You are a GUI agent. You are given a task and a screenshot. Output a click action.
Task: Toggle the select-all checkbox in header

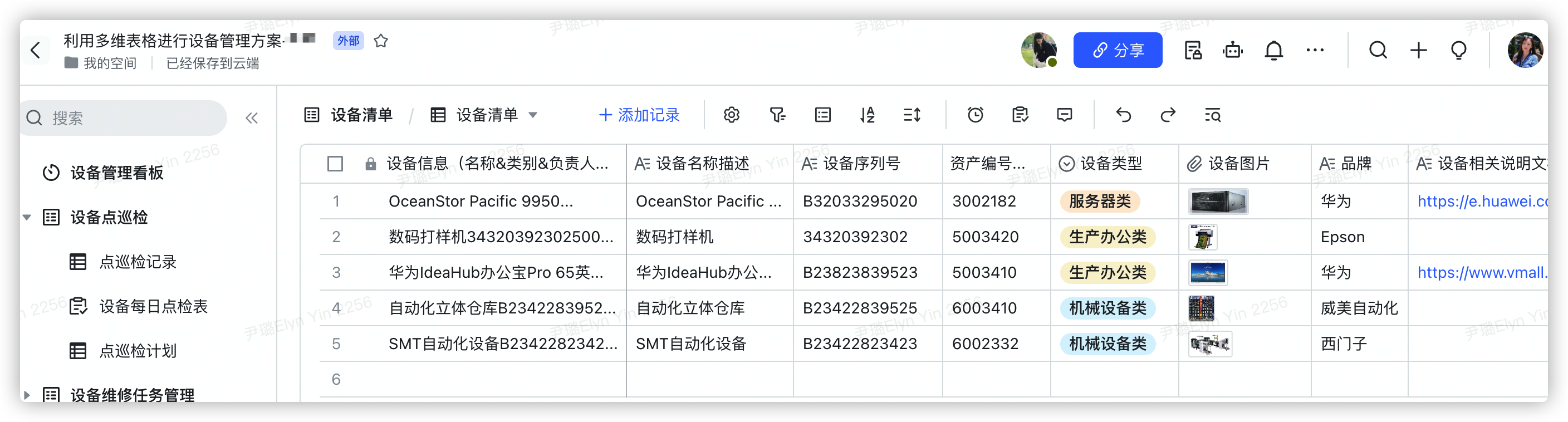pos(335,164)
